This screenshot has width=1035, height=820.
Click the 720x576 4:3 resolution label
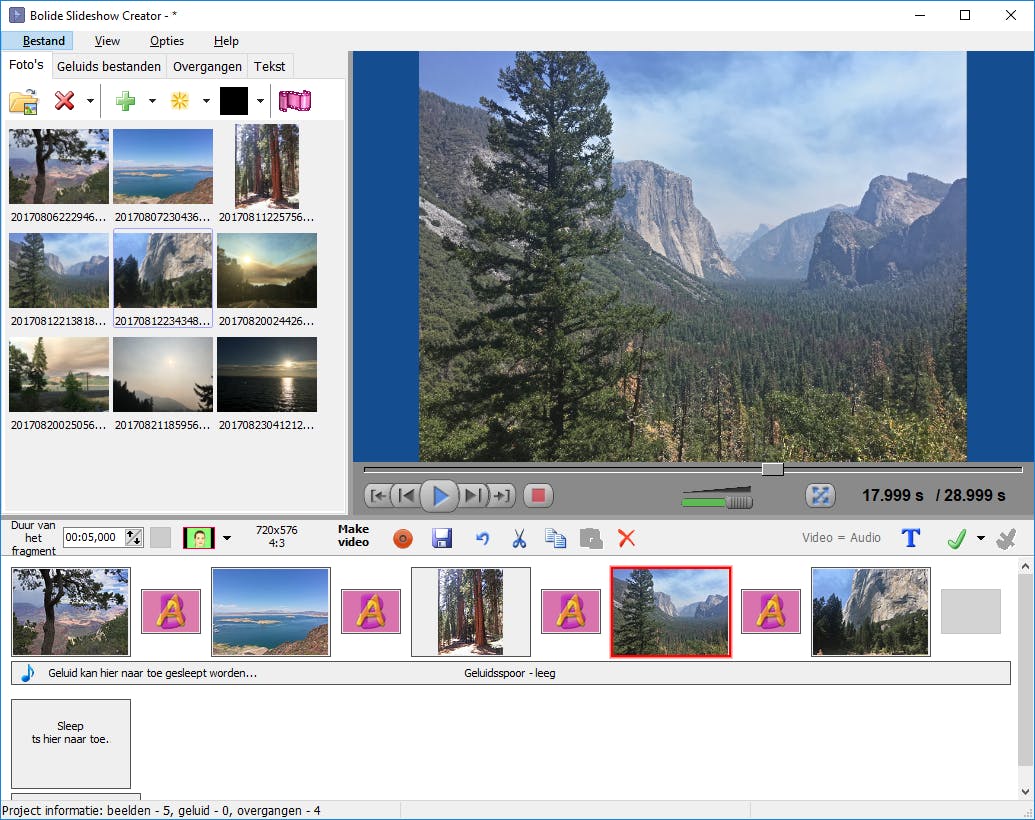pos(277,536)
